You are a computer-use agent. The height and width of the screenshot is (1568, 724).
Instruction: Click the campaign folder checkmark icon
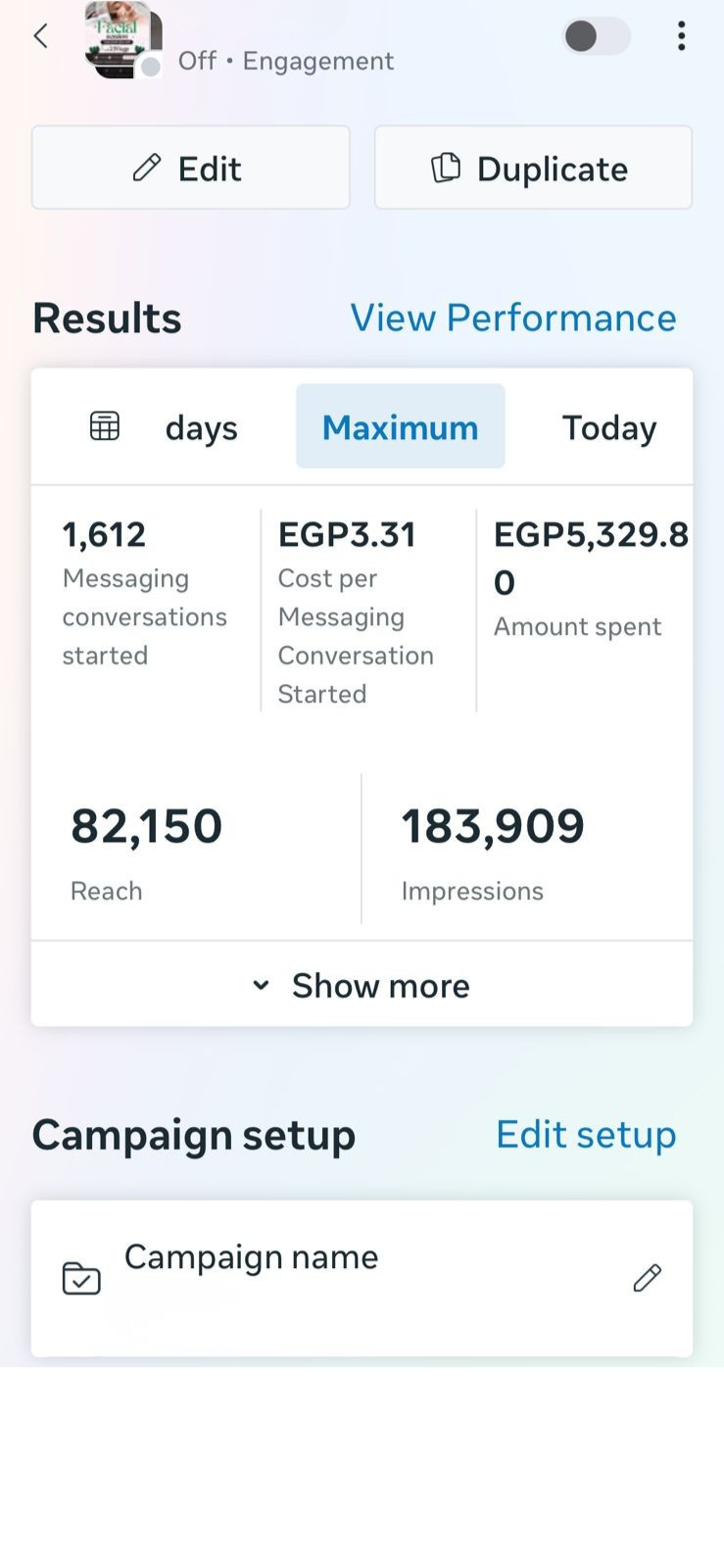click(x=81, y=1278)
